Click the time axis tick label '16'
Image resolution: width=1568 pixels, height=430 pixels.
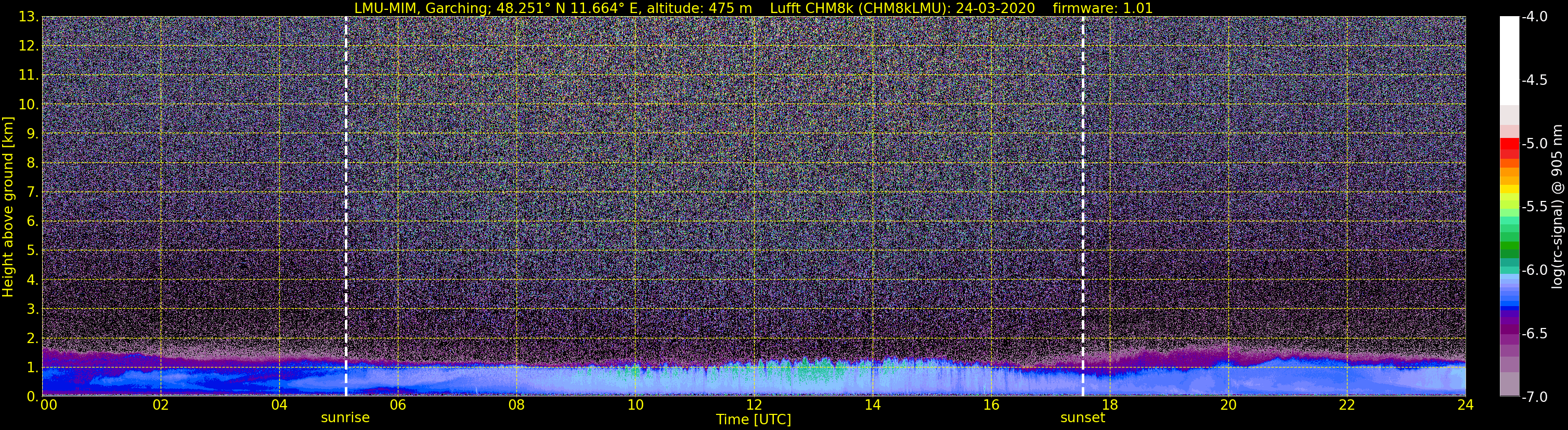click(x=991, y=406)
